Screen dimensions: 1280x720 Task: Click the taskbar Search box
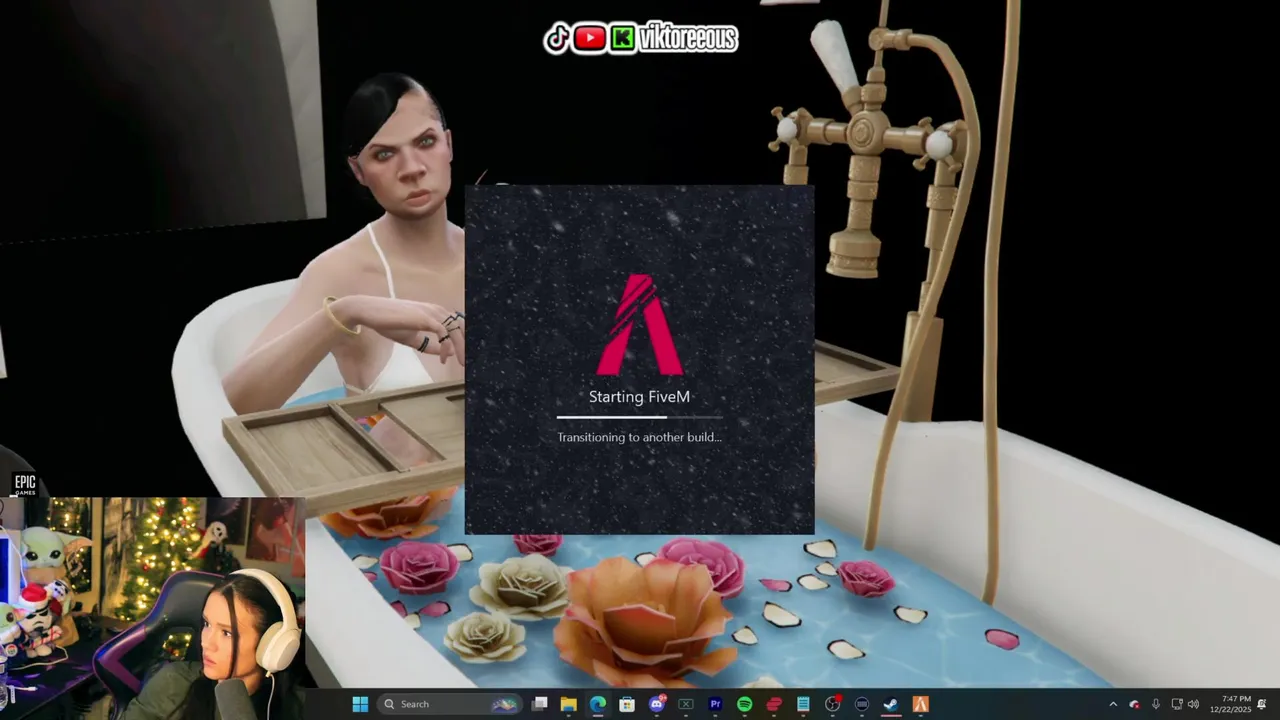coord(449,704)
